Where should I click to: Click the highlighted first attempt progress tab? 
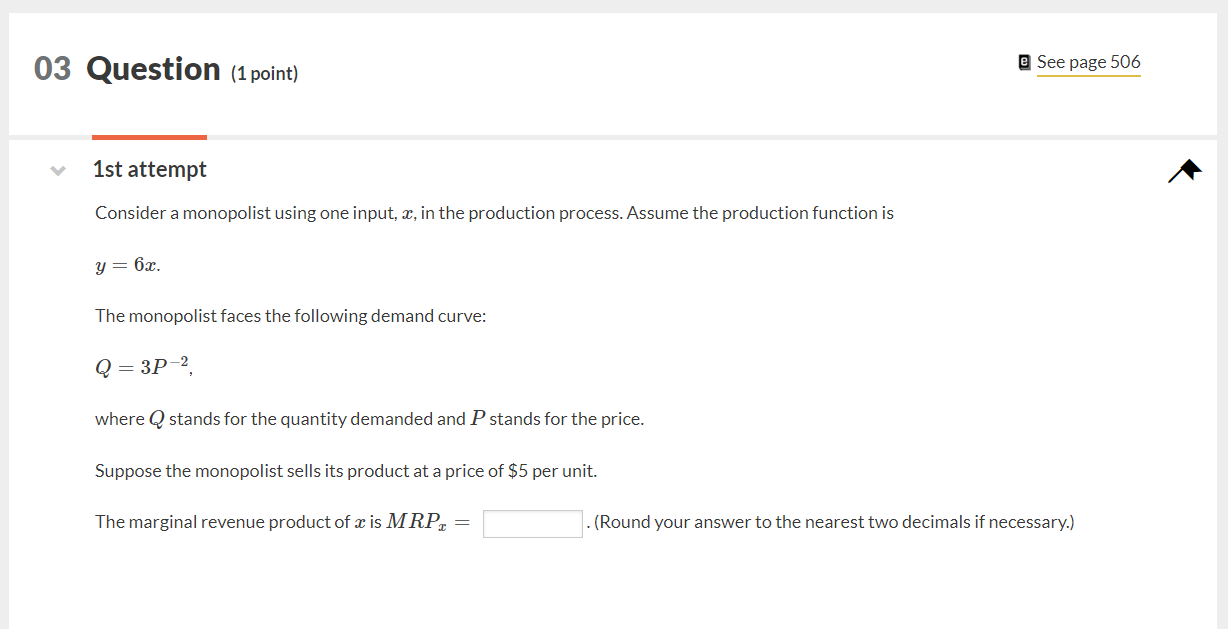[x=149, y=138]
